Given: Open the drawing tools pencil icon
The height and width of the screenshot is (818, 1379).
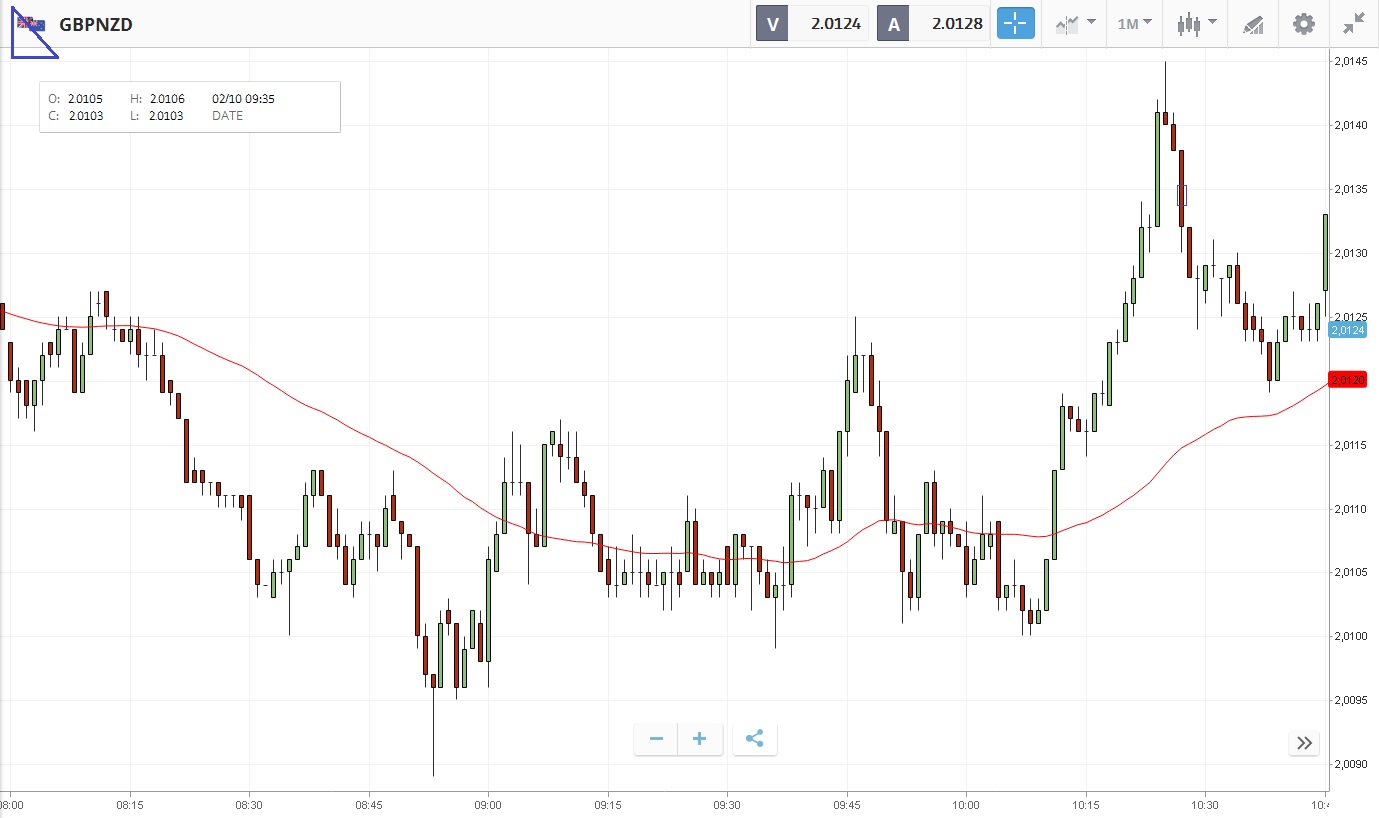Looking at the screenshot, I should coord(1253,23).
